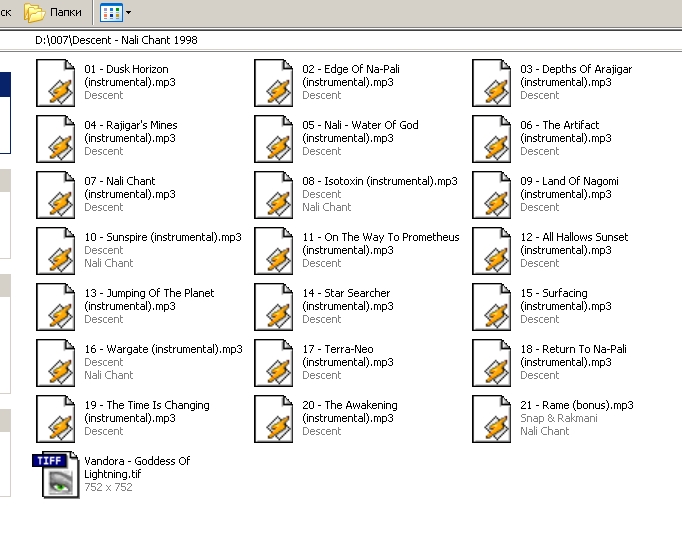682x549 pixels.
Task: Click the Views grid icon in toolbar
Action: pos(111,13)
